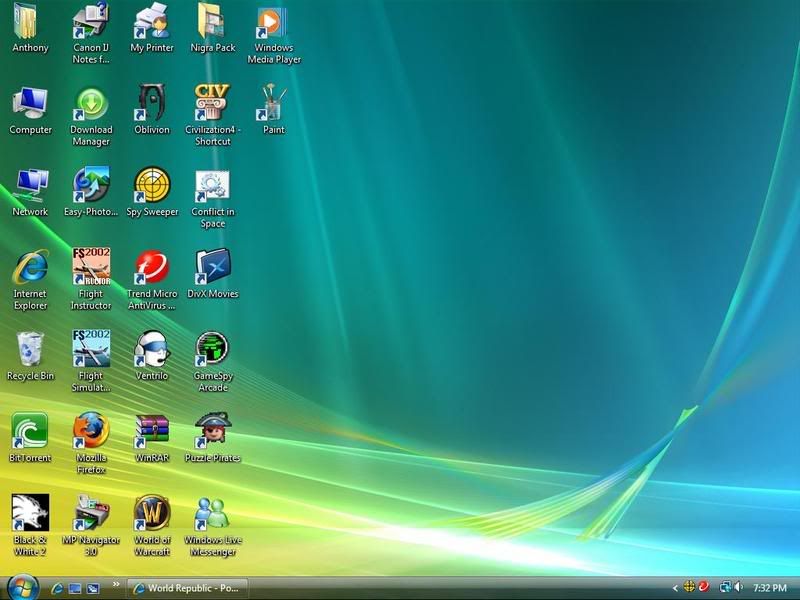Screen dimensions: 800x600
Task: Click the Trend Micro tray icon
Action: [x=704, y=587]
